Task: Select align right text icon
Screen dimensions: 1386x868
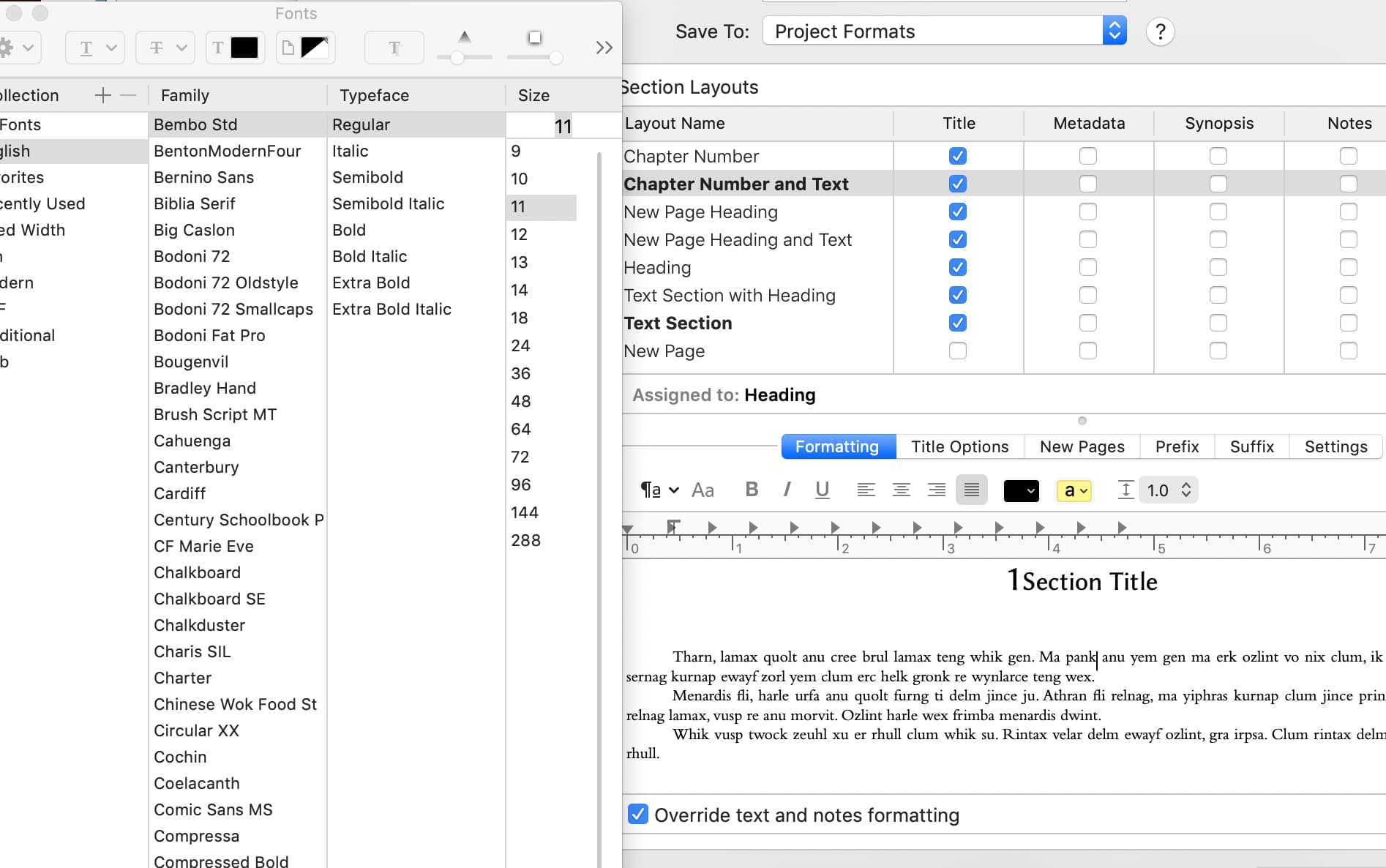Action: 936,490
